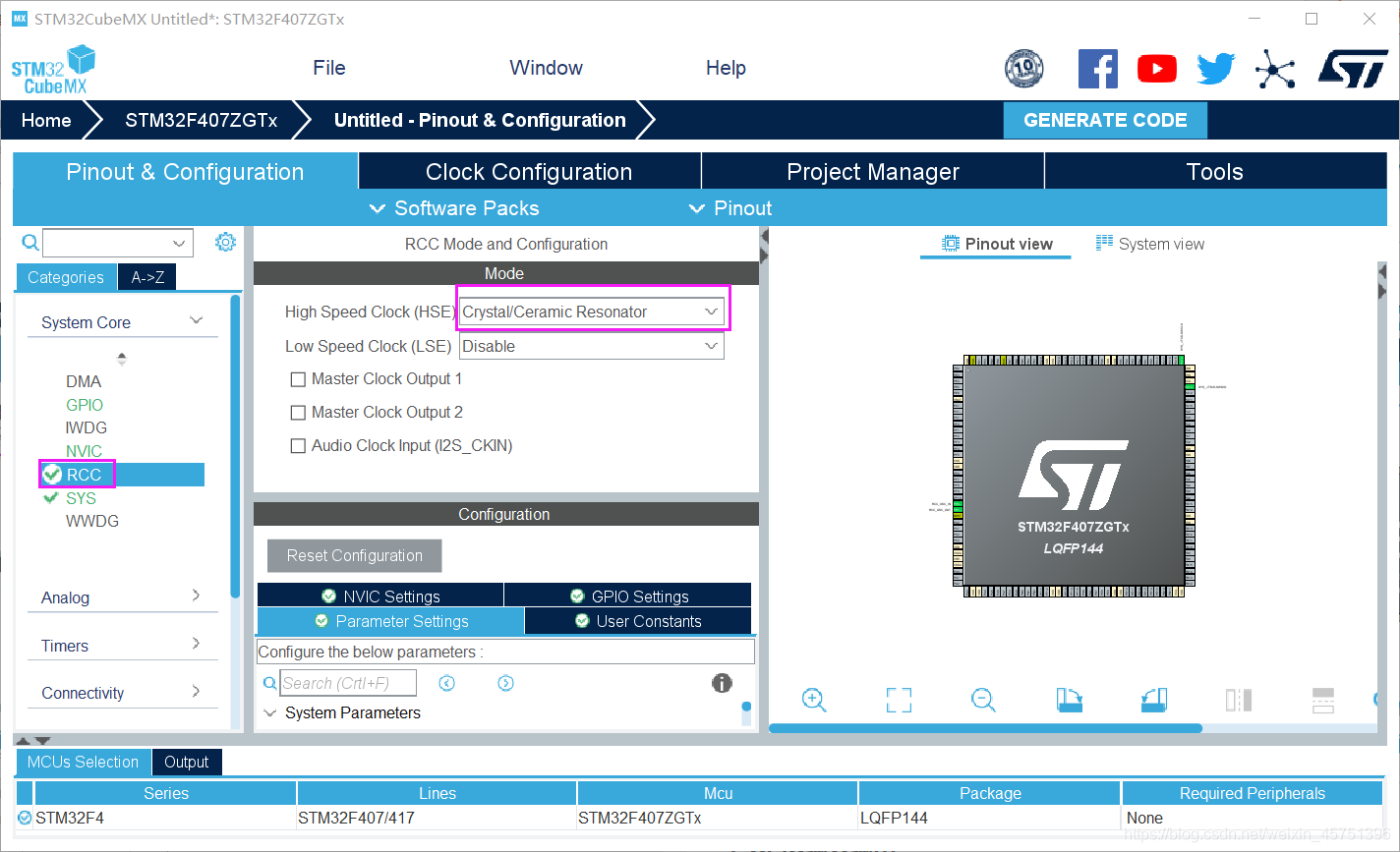
Task: Click the parameter search magnifier icon
Action: pyautogui.click(x=270, y=683)
